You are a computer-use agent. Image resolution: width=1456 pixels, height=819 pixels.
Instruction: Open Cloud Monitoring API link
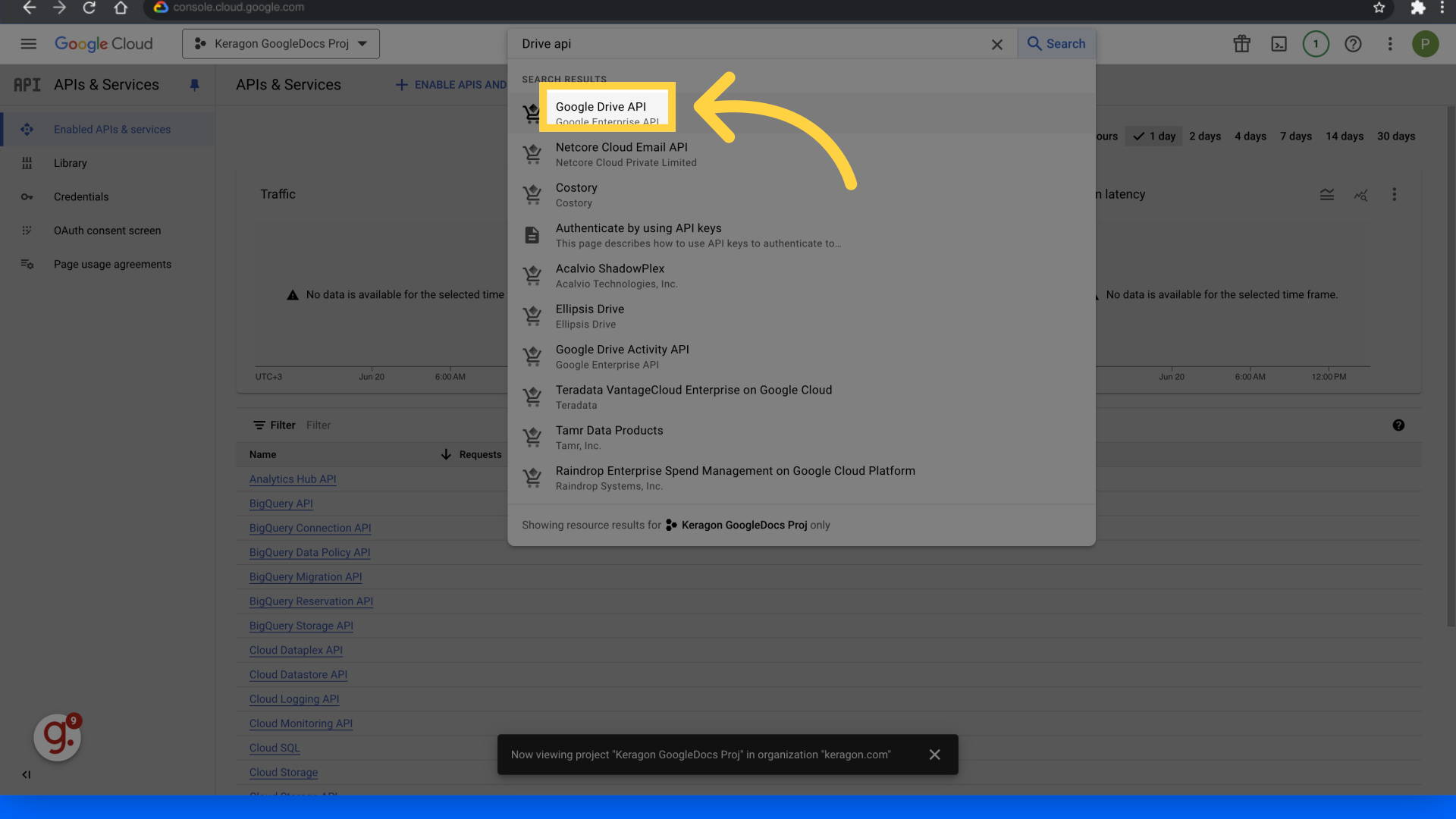coord(301,723)
